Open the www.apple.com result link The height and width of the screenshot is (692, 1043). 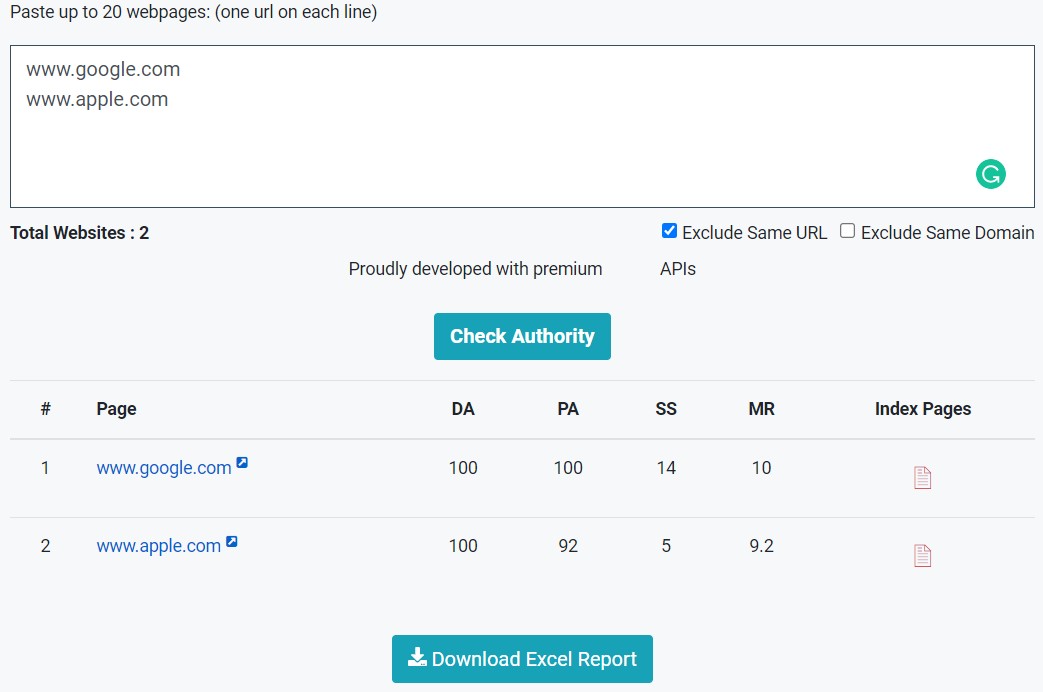[x=158, y=546]
